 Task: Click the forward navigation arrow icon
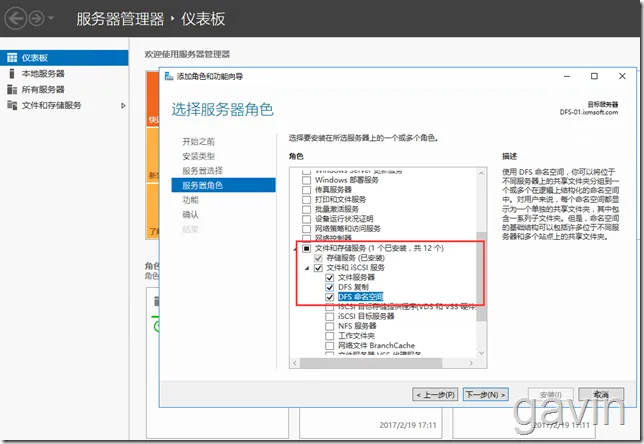tap(37, 18)
